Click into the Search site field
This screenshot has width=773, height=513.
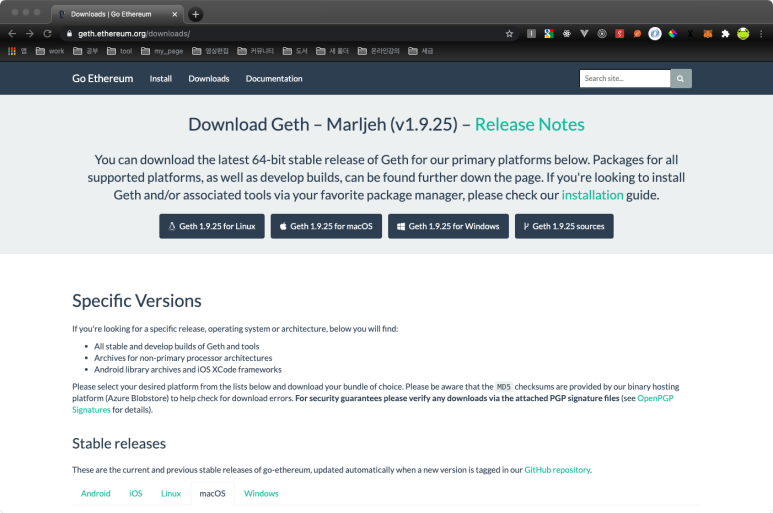(x=625, y=78)
